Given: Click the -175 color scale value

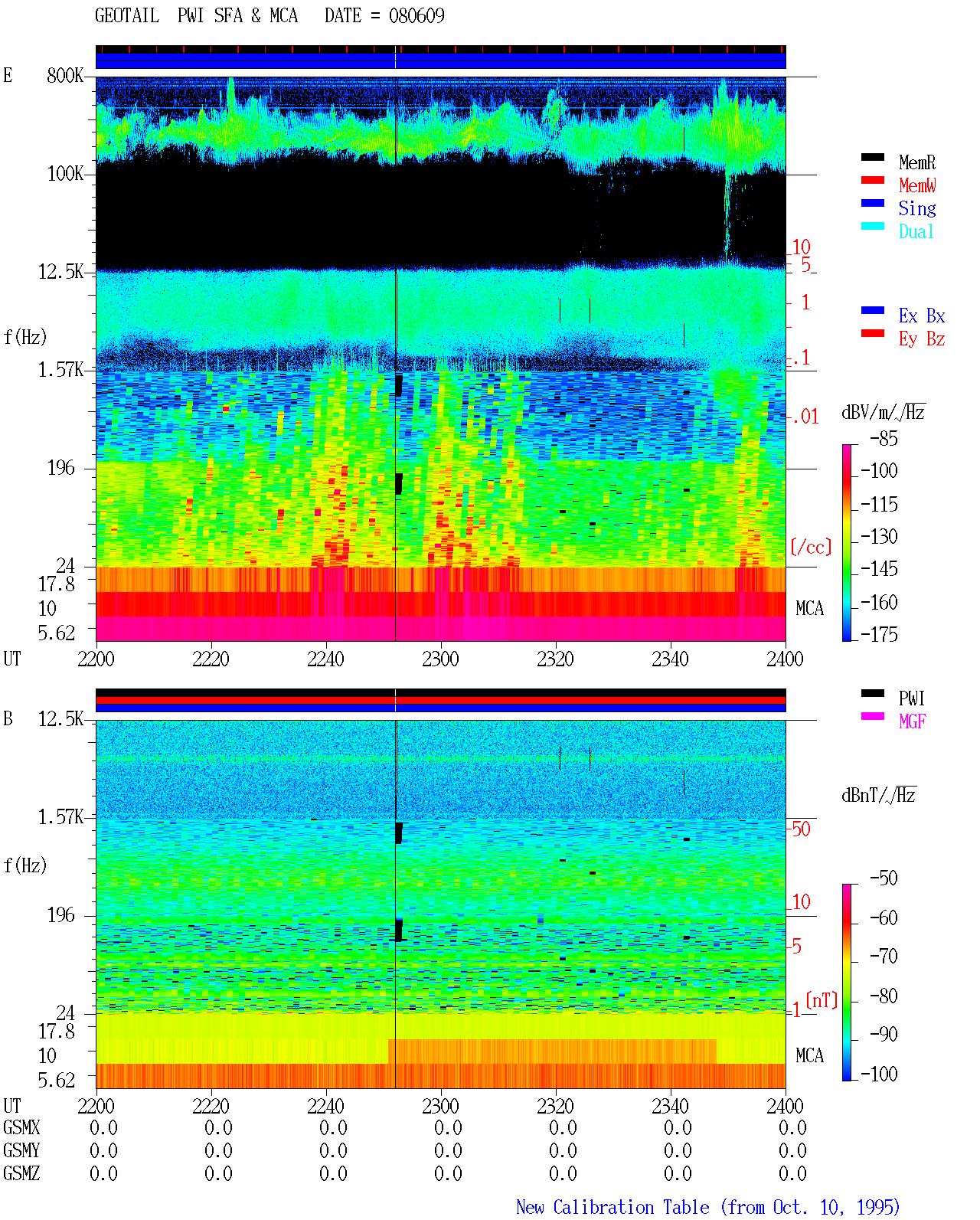Looking at the screenshot, I should (x=879, y=634).
